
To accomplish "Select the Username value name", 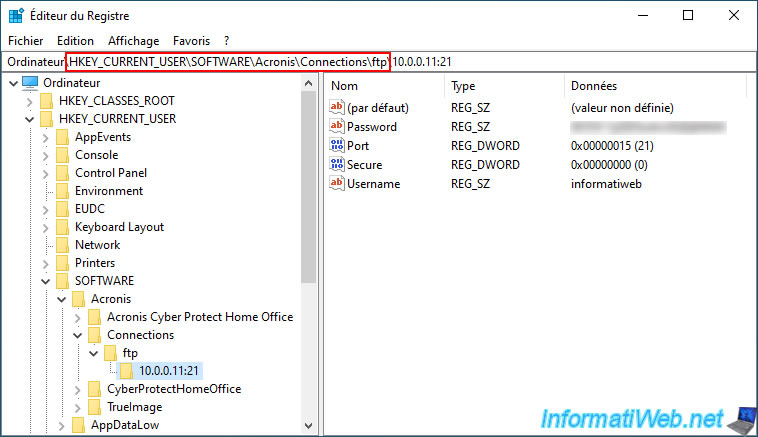I will click(x=374, y=184).
